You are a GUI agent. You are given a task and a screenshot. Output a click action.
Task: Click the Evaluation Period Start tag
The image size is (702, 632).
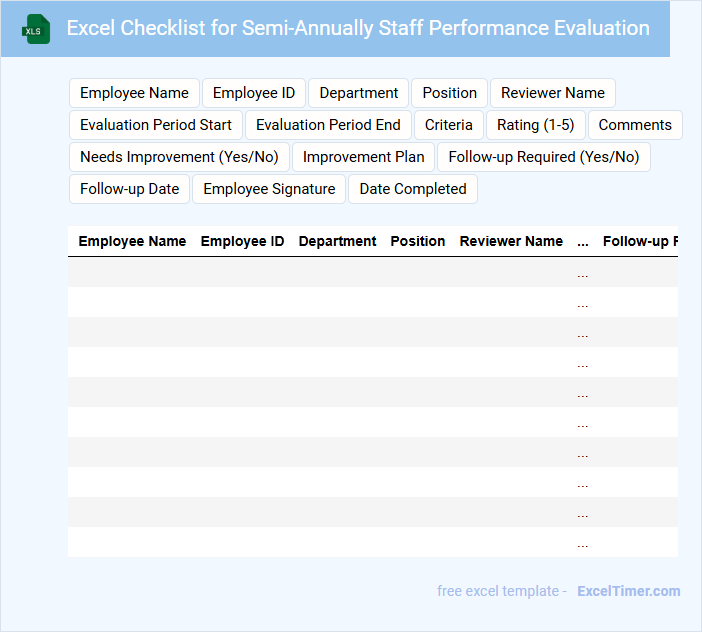(x=156, y=125)
